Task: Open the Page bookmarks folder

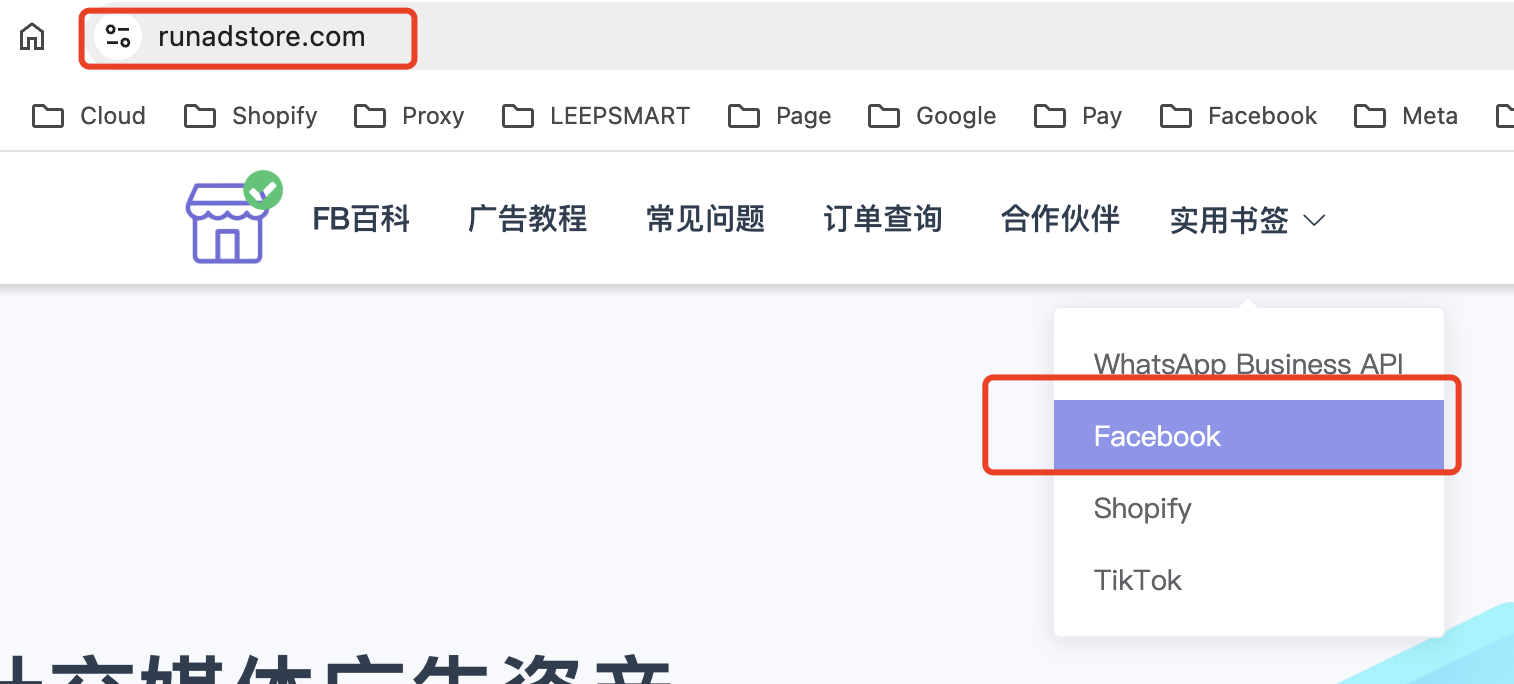Action: tap(780, 116)
